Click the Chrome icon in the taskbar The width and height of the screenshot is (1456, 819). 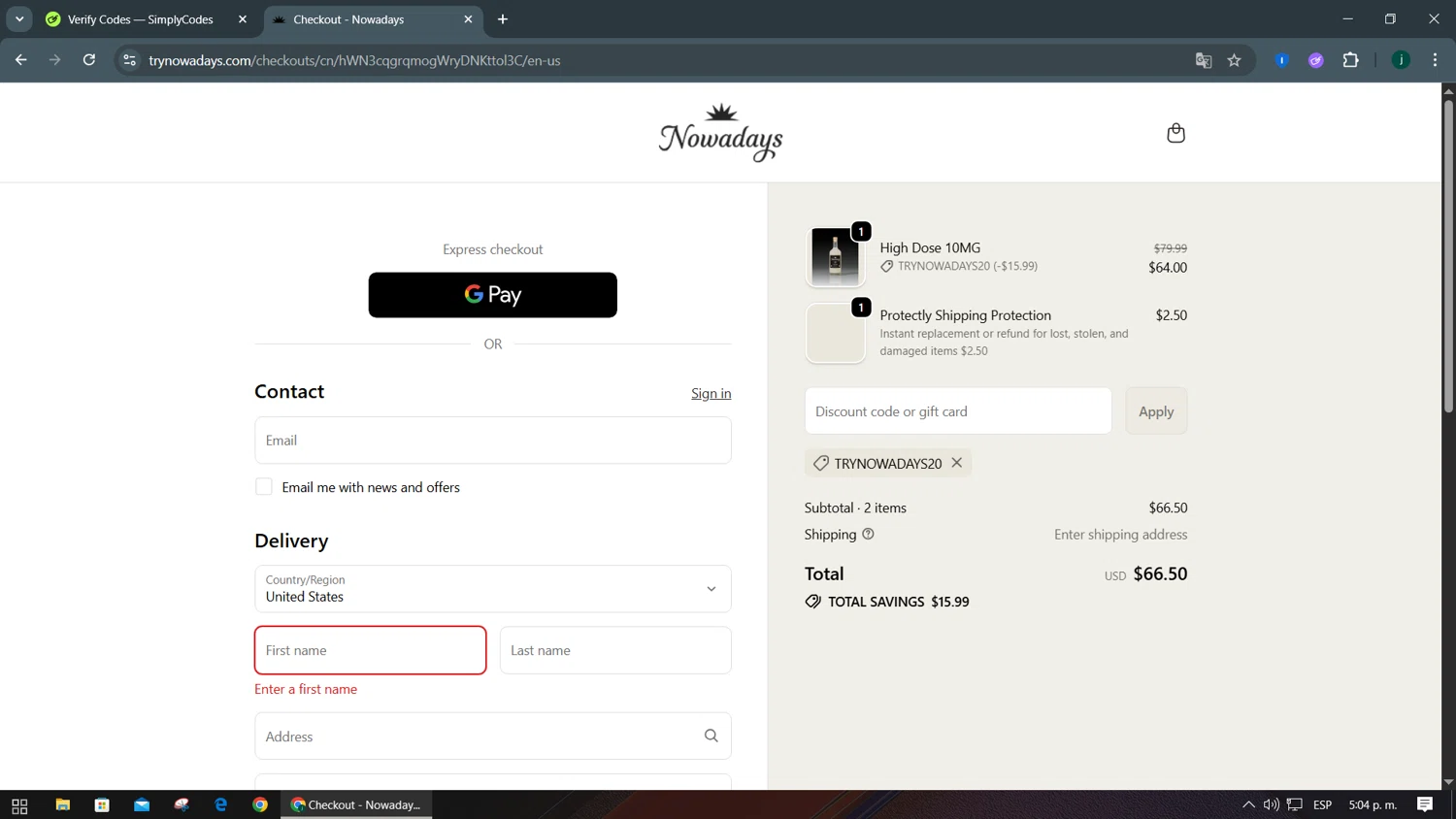tap(260, 805)
